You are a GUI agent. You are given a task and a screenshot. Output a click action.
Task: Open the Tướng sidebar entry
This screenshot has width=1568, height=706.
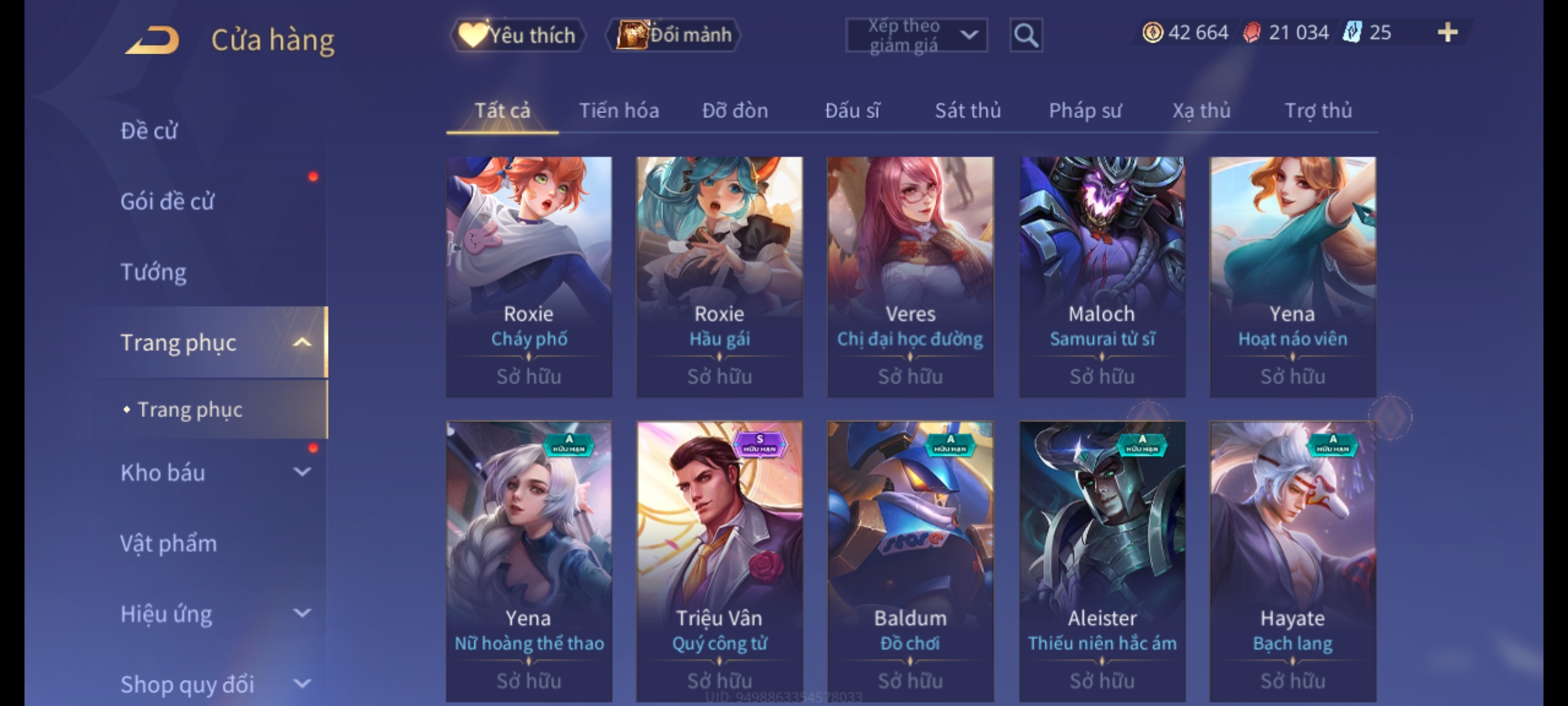point(153,272)
